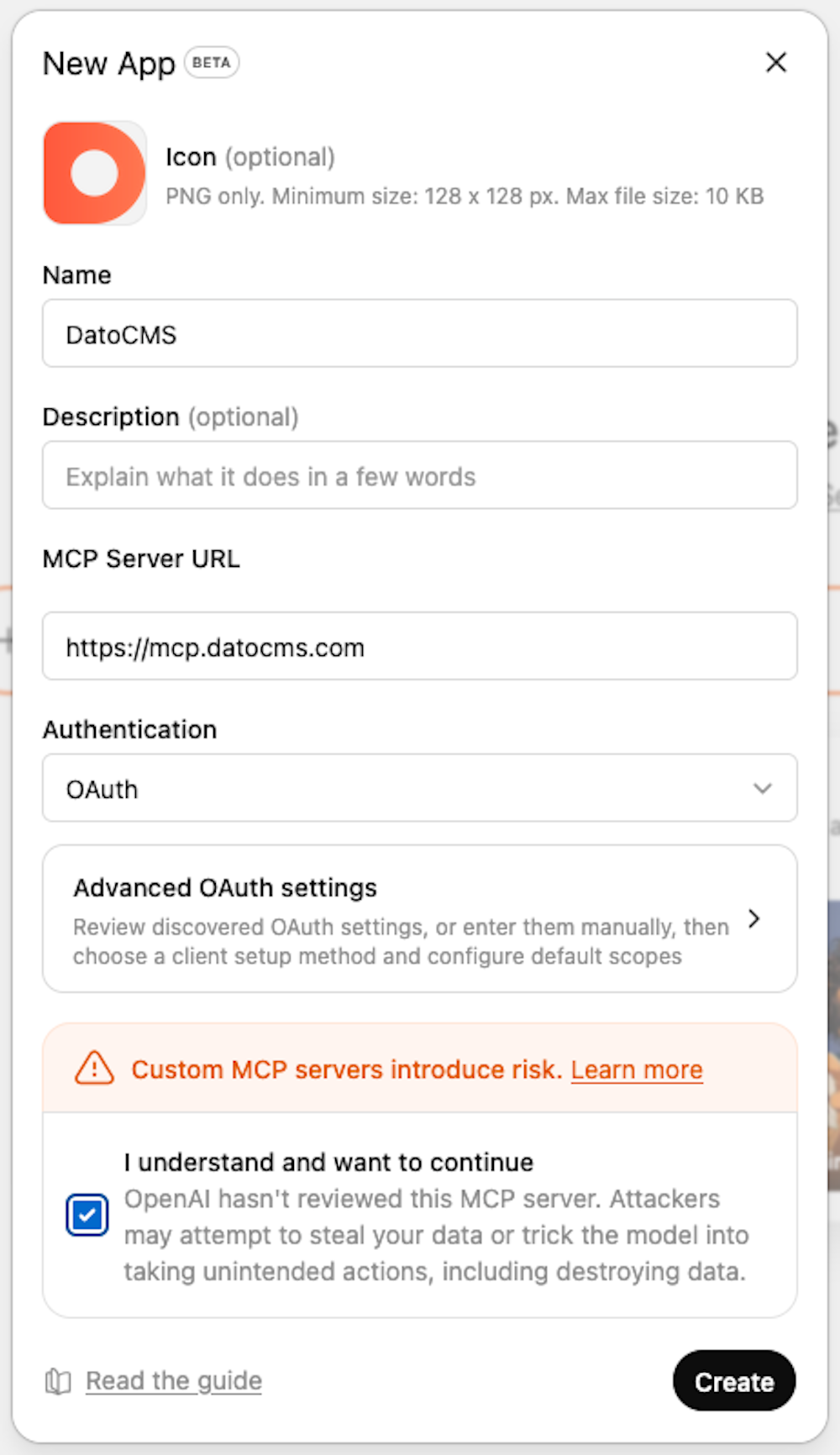Click the Create button
The width and height of the screenshot is (840, 1455).
[734, 1381]
